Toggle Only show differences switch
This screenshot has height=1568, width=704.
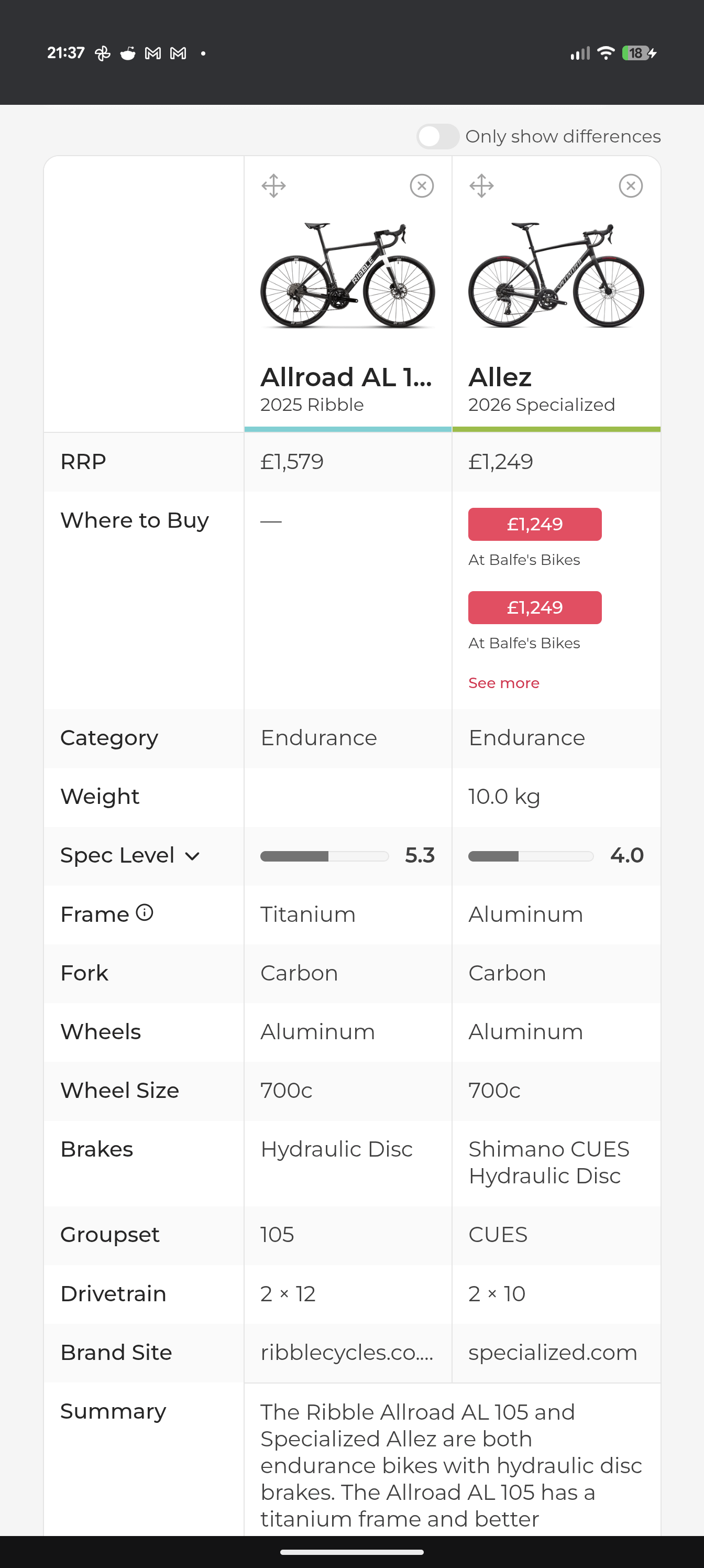[x=437, y=136]
